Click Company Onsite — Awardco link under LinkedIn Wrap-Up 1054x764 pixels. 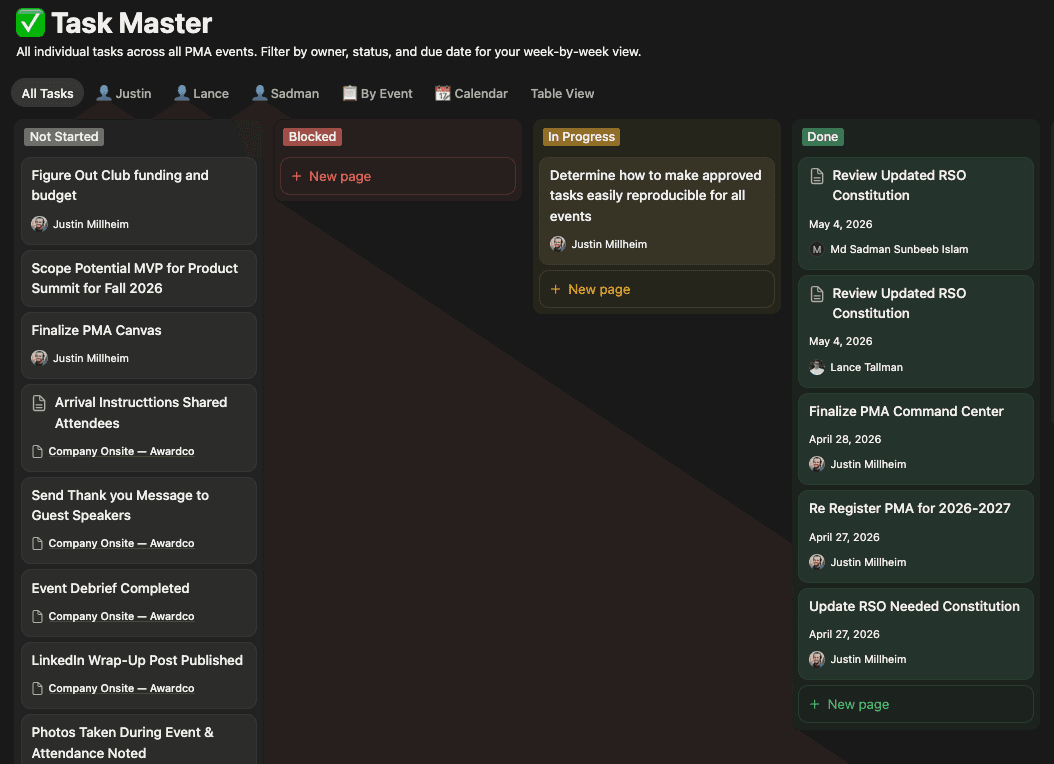point(121,689)
